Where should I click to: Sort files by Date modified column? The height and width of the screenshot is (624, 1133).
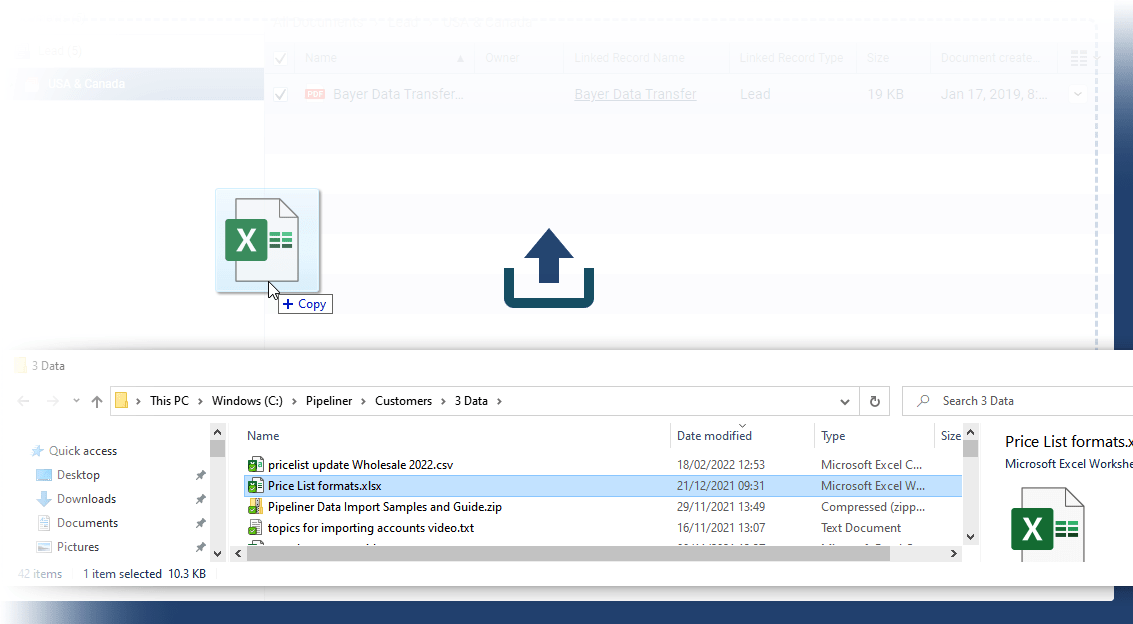pos(714,436)
